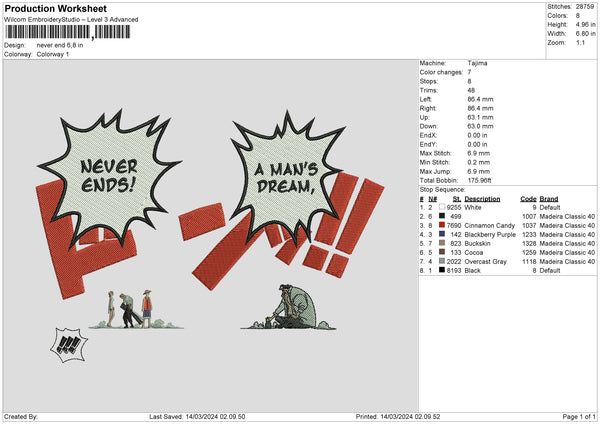Click the EndY value 0.00 in
This screenshot has height=424, width=600.
coord(477,144)
